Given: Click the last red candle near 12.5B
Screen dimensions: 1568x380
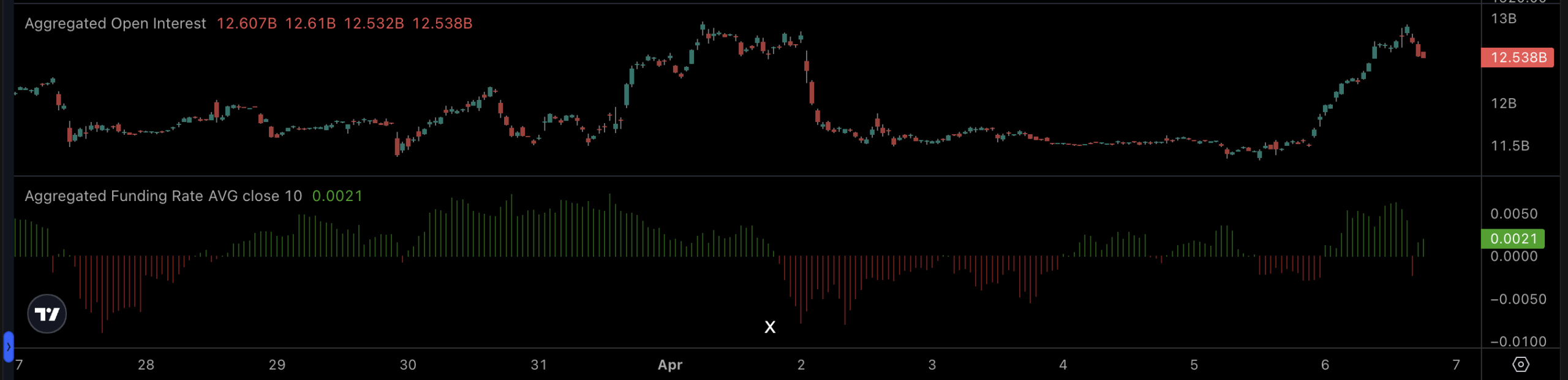Looking at the screenshot, I should (1423, 55).
